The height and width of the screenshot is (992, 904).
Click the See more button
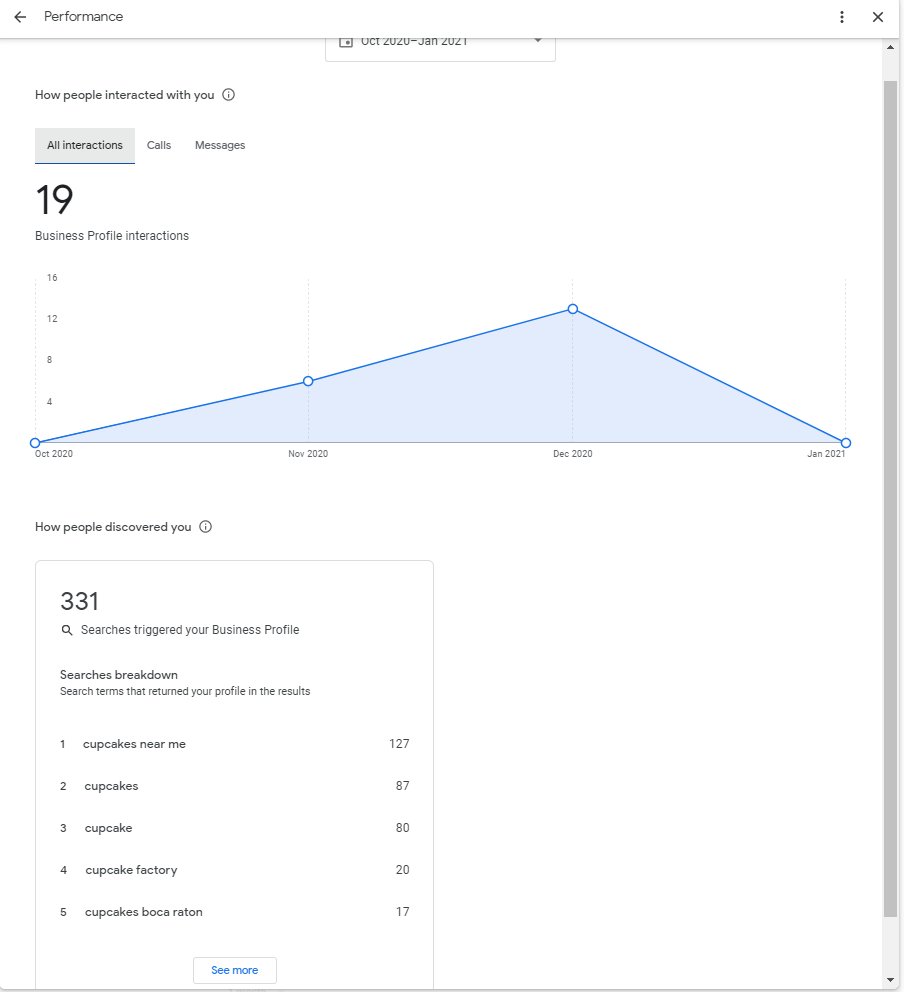(235, 970)
